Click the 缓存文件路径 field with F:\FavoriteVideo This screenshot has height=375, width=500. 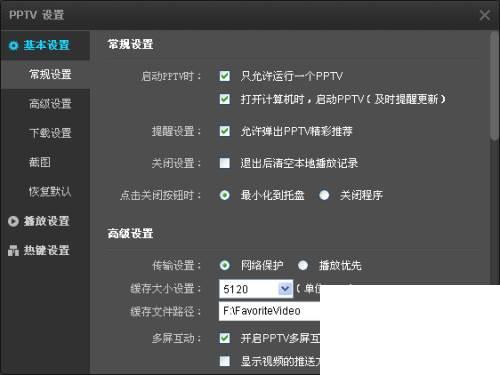pyautogui.click(x=269, y=311)
